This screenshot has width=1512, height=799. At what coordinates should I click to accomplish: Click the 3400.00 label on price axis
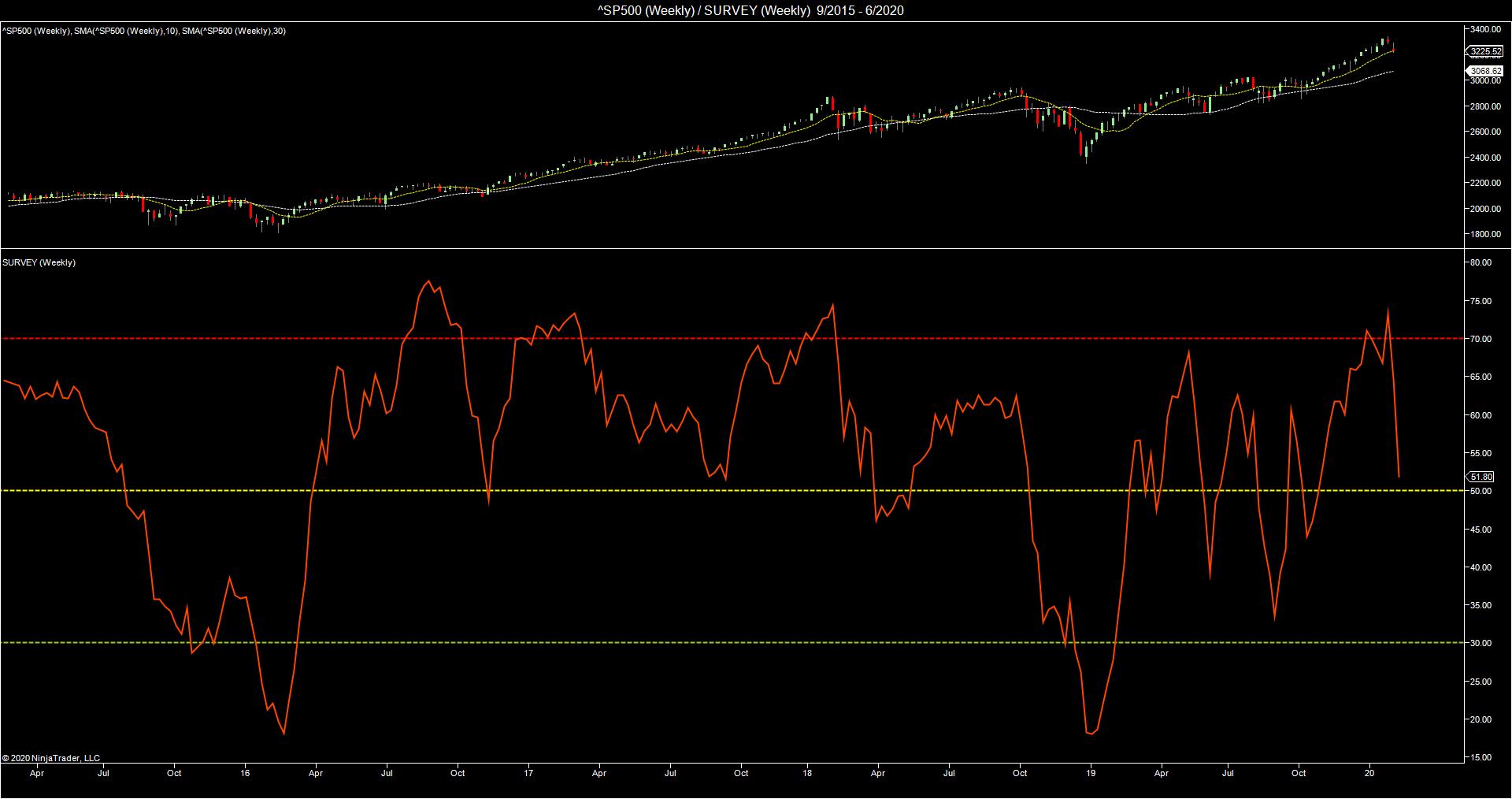click(x=1484, y=29)
